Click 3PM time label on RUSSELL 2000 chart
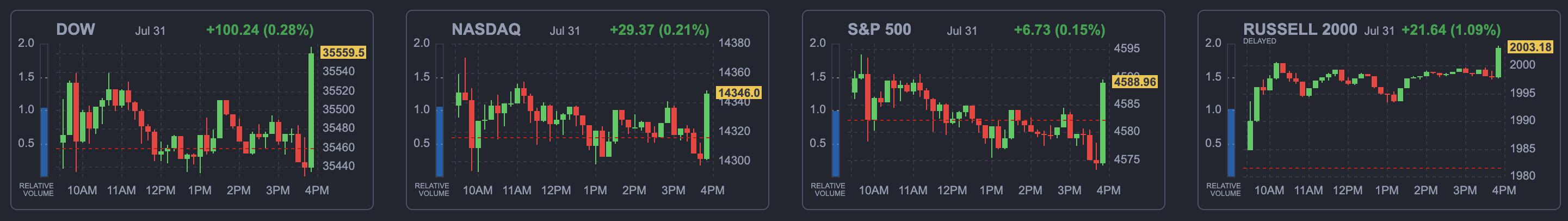1568x221 pixels. (1465, 191)
